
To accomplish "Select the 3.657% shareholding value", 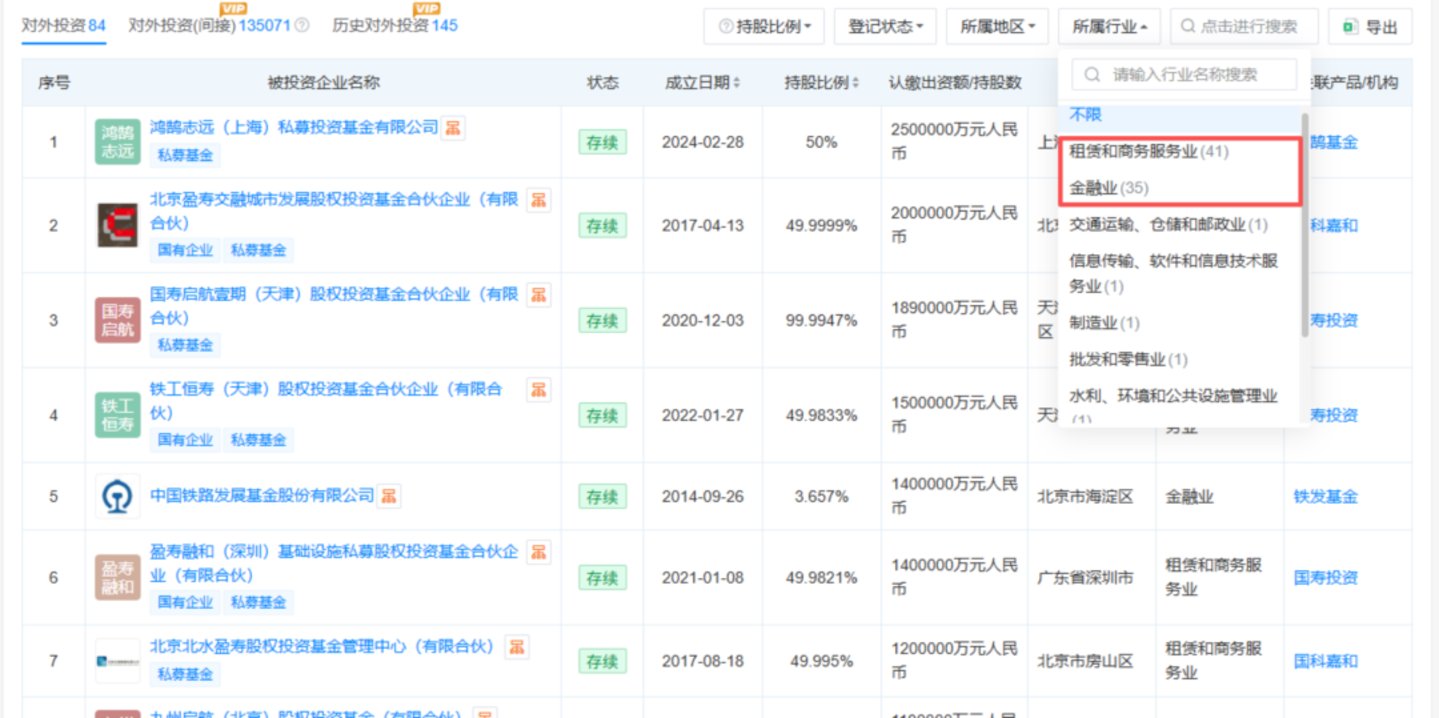I will 821,496.
